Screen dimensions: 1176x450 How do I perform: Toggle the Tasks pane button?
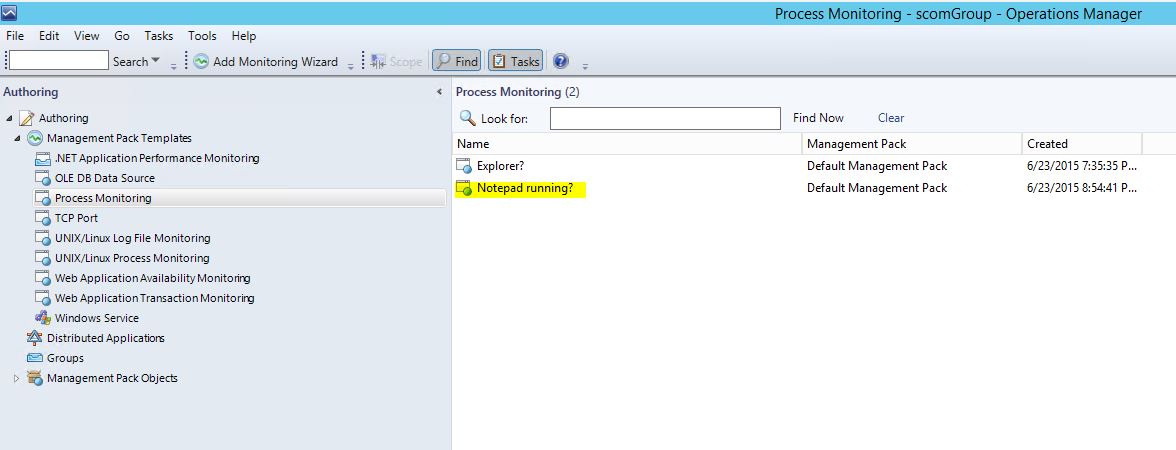[515, 62]
